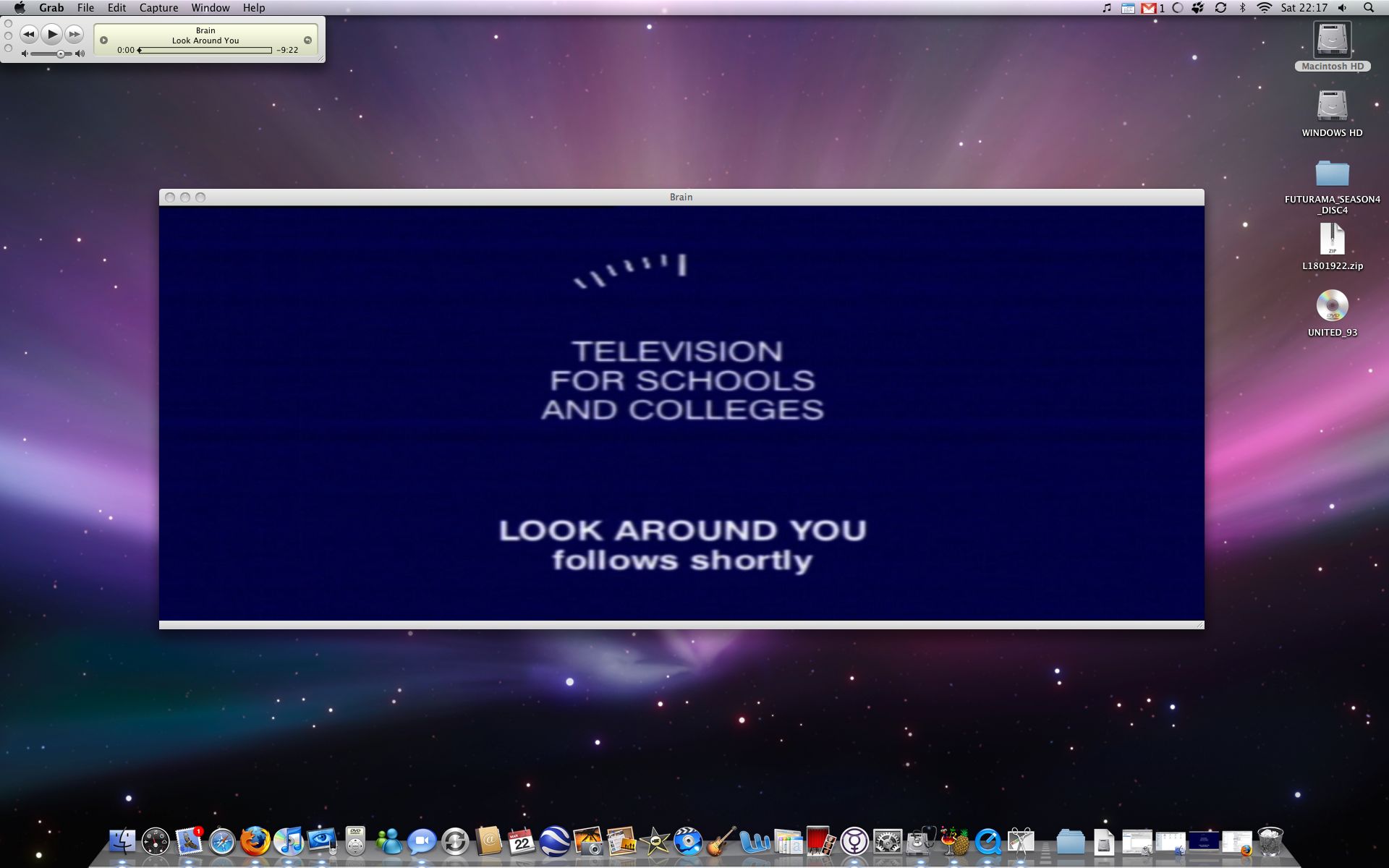
Task: Open iSync from the Dock
Action: coord(455,842)
